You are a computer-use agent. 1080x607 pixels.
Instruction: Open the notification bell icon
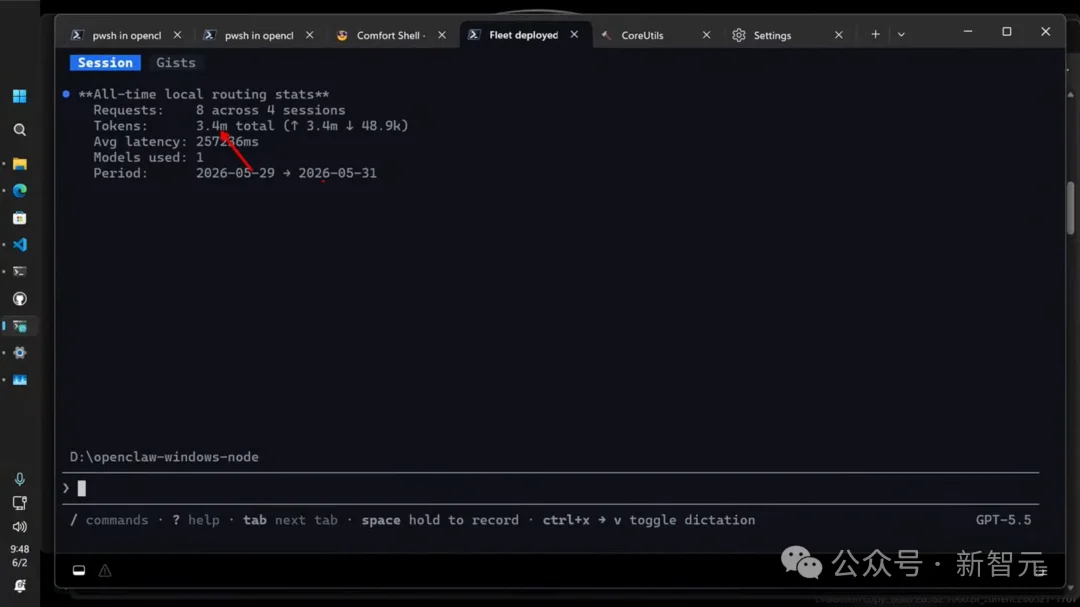[x=19, y=586]
